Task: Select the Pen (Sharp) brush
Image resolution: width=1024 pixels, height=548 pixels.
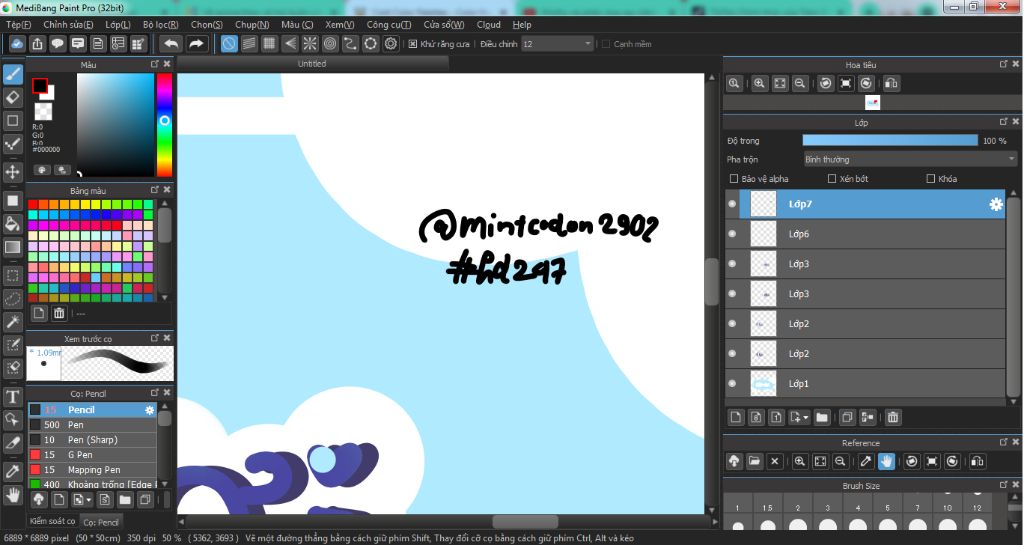Action: [x=93, y=440]
